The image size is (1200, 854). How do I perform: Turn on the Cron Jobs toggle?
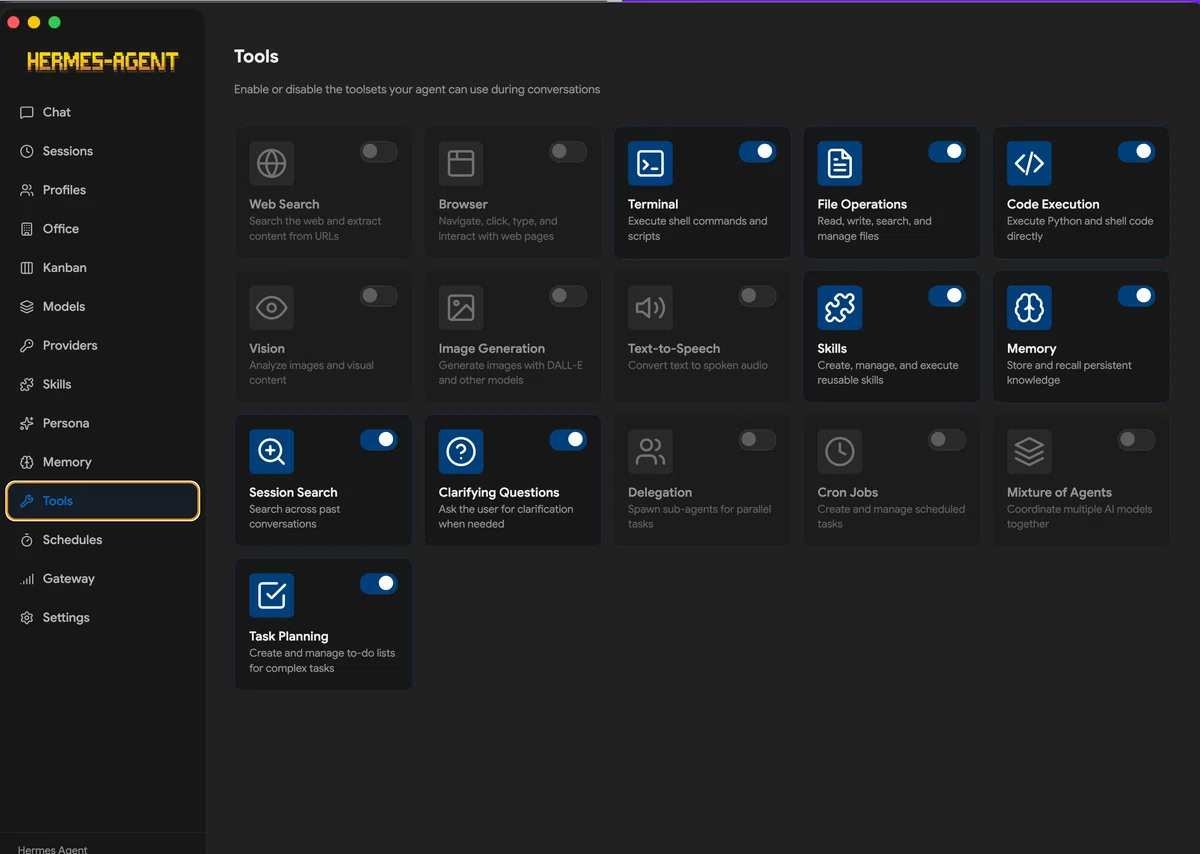pos(947,440)
